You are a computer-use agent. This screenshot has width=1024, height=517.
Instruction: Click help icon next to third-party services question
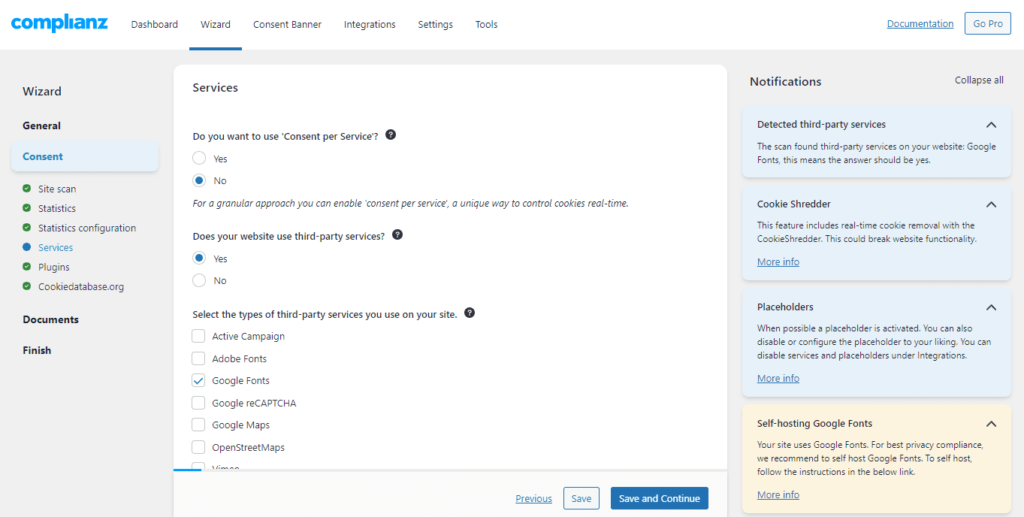point(397,235)
